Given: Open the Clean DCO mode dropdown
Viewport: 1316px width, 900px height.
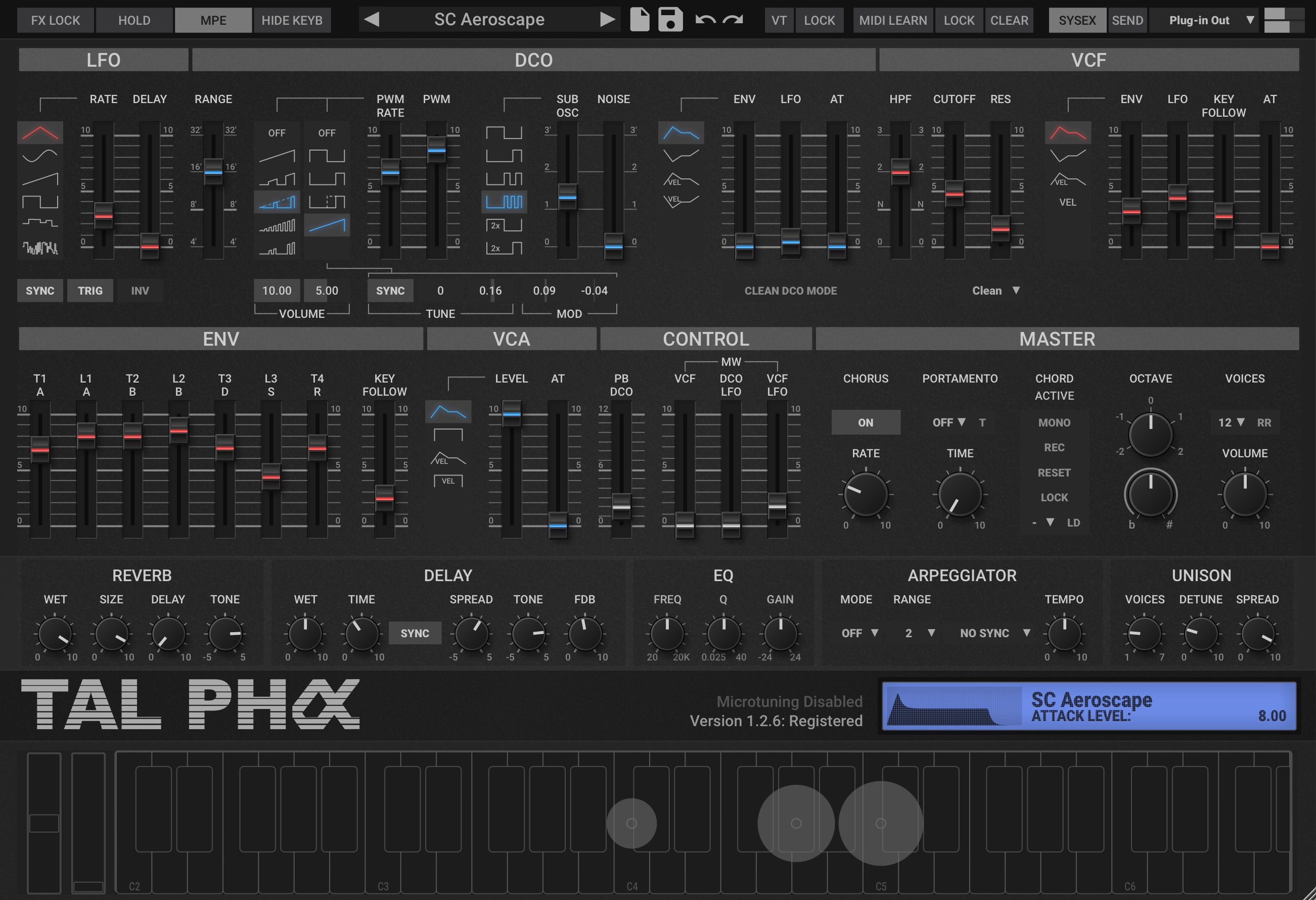Looking at the screenshot, I should [x=996, y=291].
